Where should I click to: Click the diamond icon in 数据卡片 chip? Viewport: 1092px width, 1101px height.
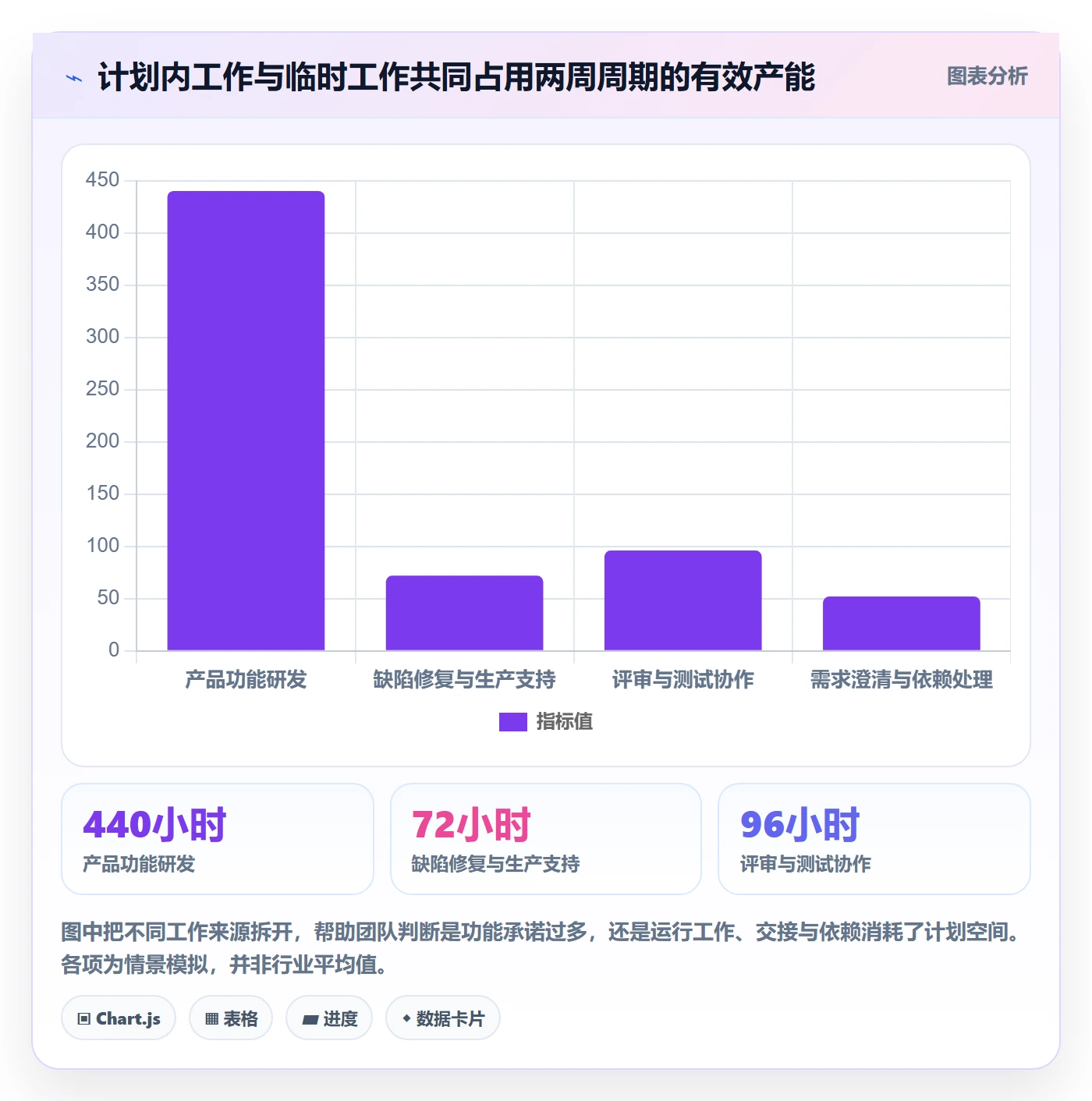(x=406, y=1018)
